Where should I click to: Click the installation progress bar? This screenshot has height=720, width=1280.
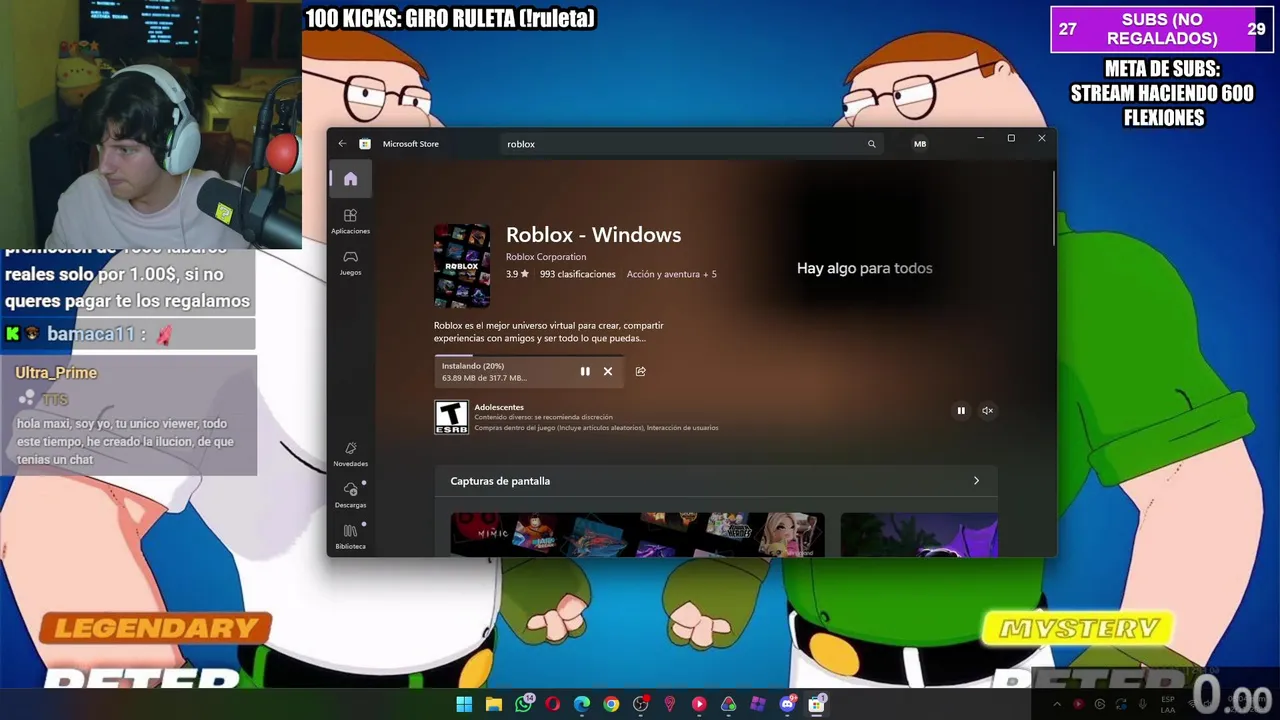[x=529, y=356]
